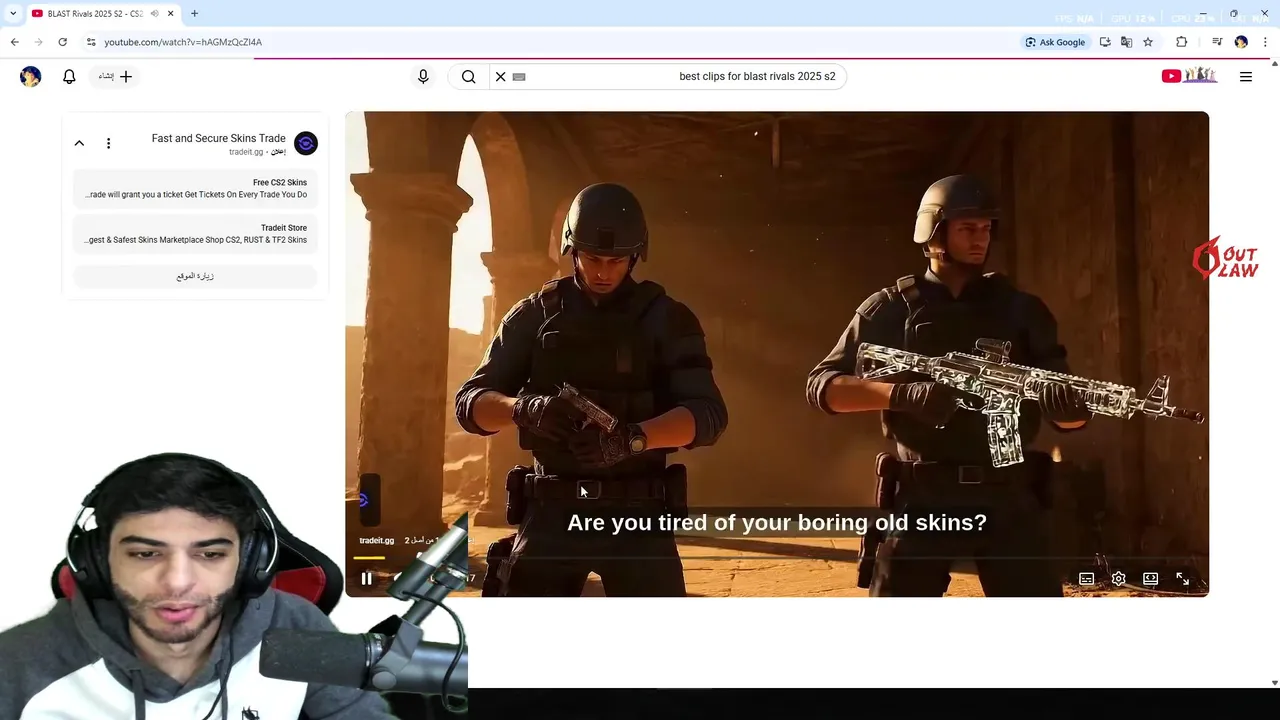Toggle subtitles/closed captions in the player
The image size is (1280, 720).
coord(1086,579)
